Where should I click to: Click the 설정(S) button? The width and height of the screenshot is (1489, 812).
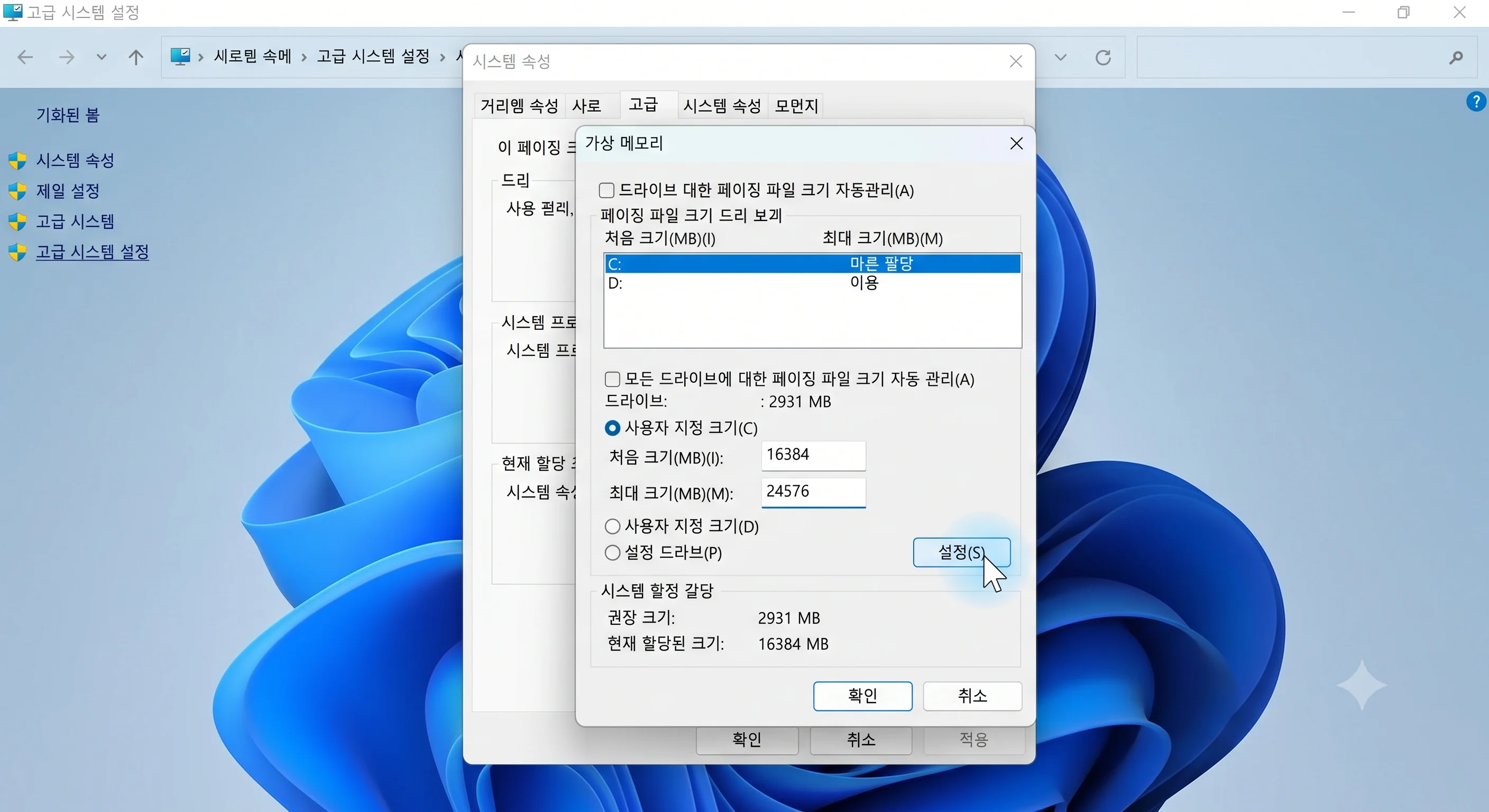[x=961, y=552]
